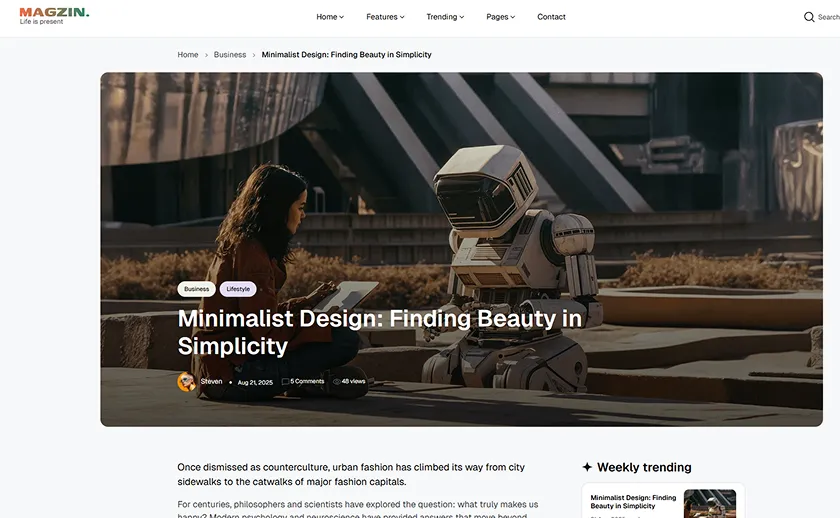This screenshot has height=518, width=840.
Task: Click breadcrumb chevron after Home
Action: pyautogui.click(x=206, y=55)
